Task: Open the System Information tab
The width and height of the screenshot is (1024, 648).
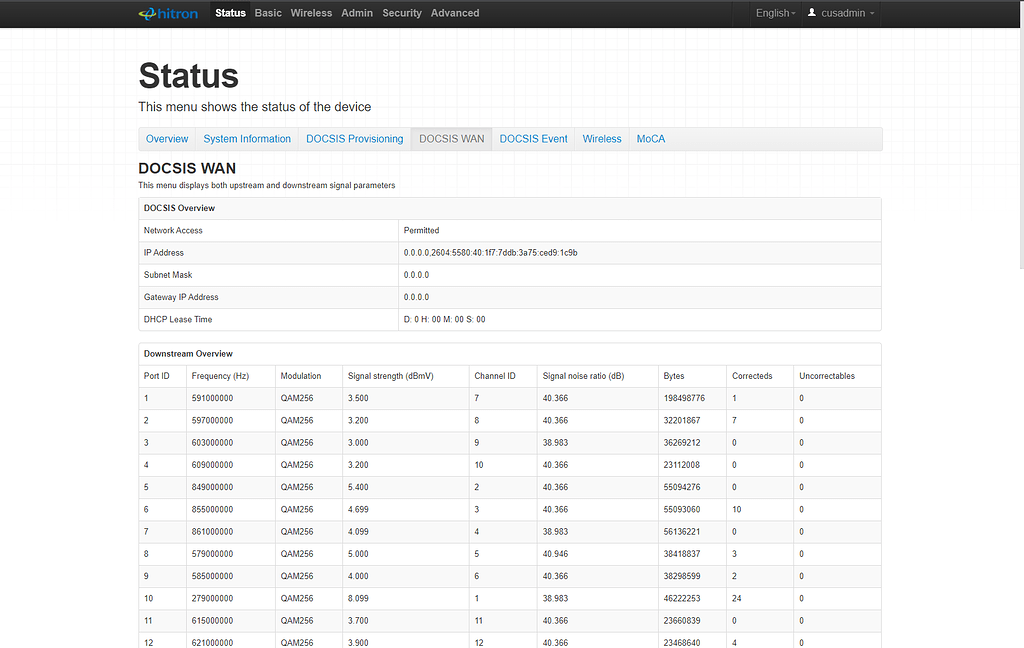Action: point(247,139)
